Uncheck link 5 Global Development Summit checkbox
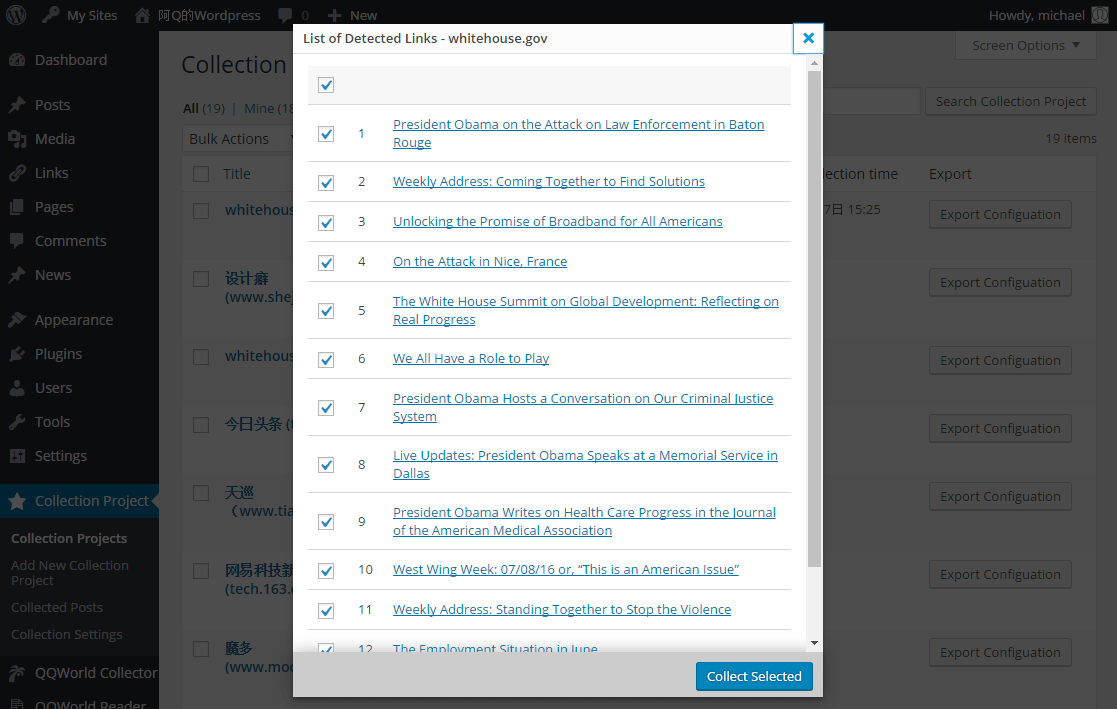Screen dimensions: 1117x709 [x=326, y=311]
